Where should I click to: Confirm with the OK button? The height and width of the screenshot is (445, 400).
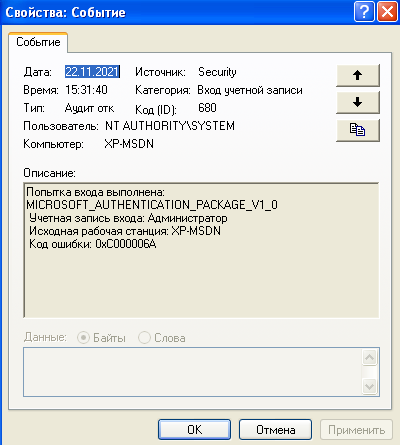tap(194, 430)
